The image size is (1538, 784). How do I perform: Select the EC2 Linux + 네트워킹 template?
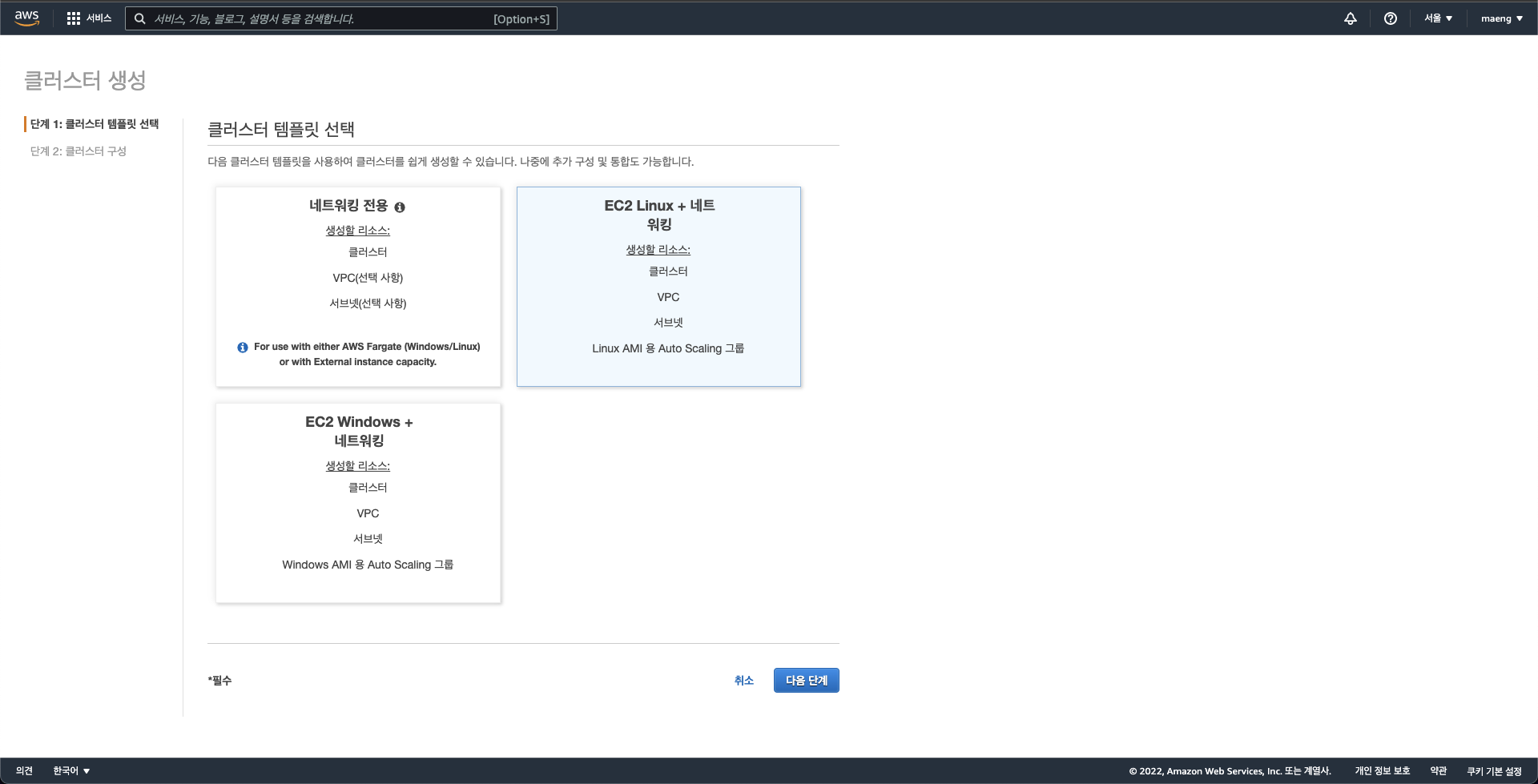(658, 287)
